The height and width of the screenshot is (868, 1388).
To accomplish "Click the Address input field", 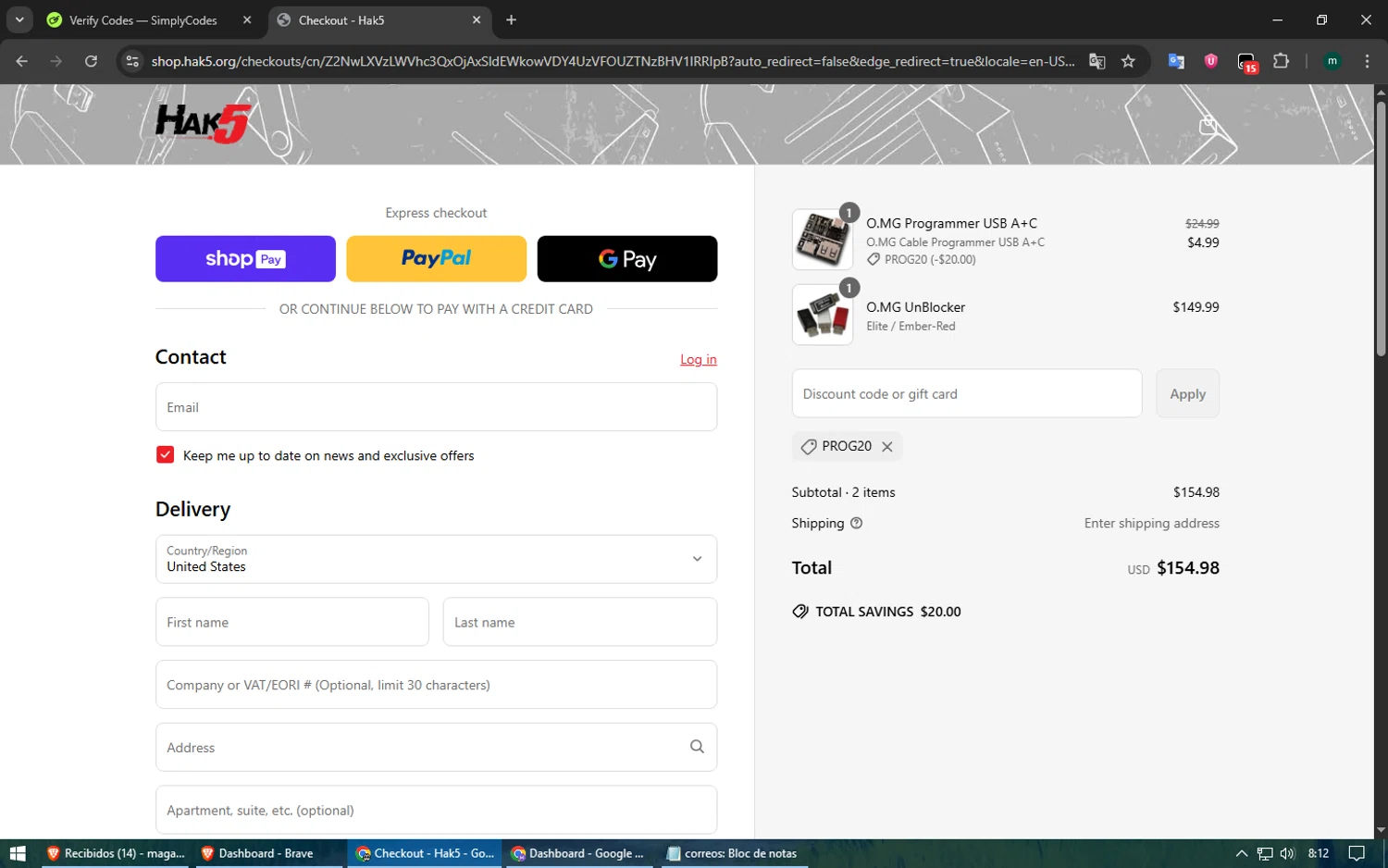I will (x=436, y=747).
